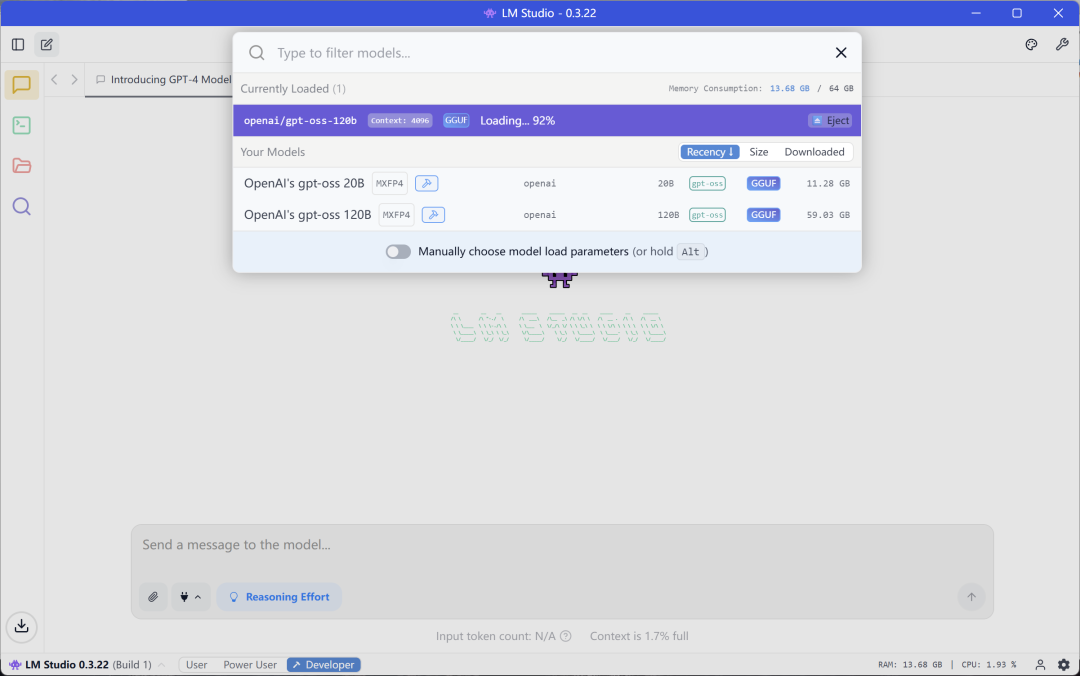Open the wrench settings icon at top right
The height and width of the screenshot is (676, 1080).
(1061, 45)
